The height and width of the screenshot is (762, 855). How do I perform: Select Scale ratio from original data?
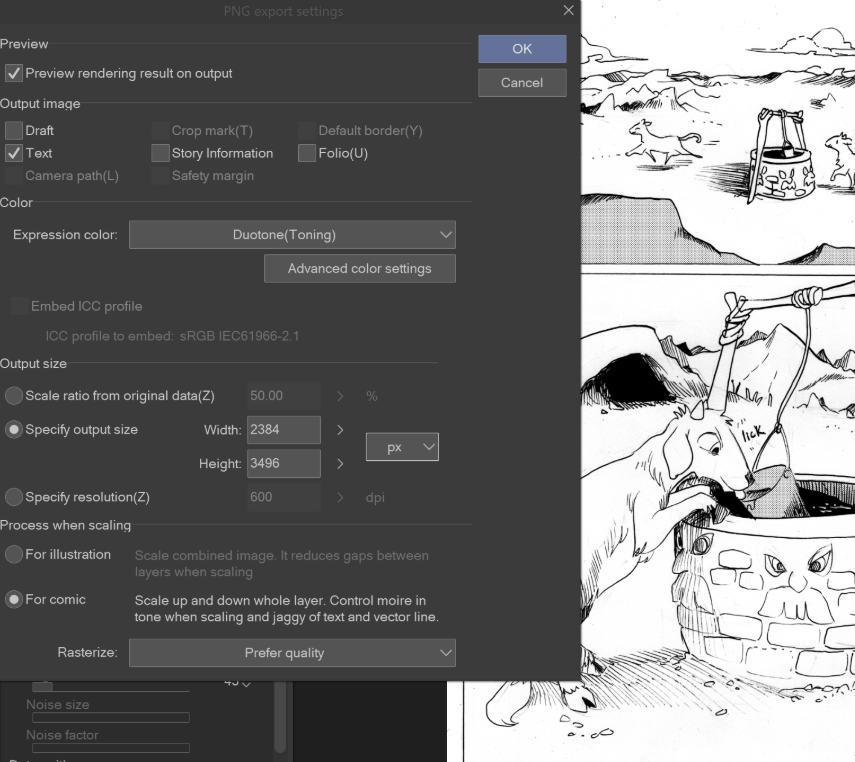coord(14,396)
